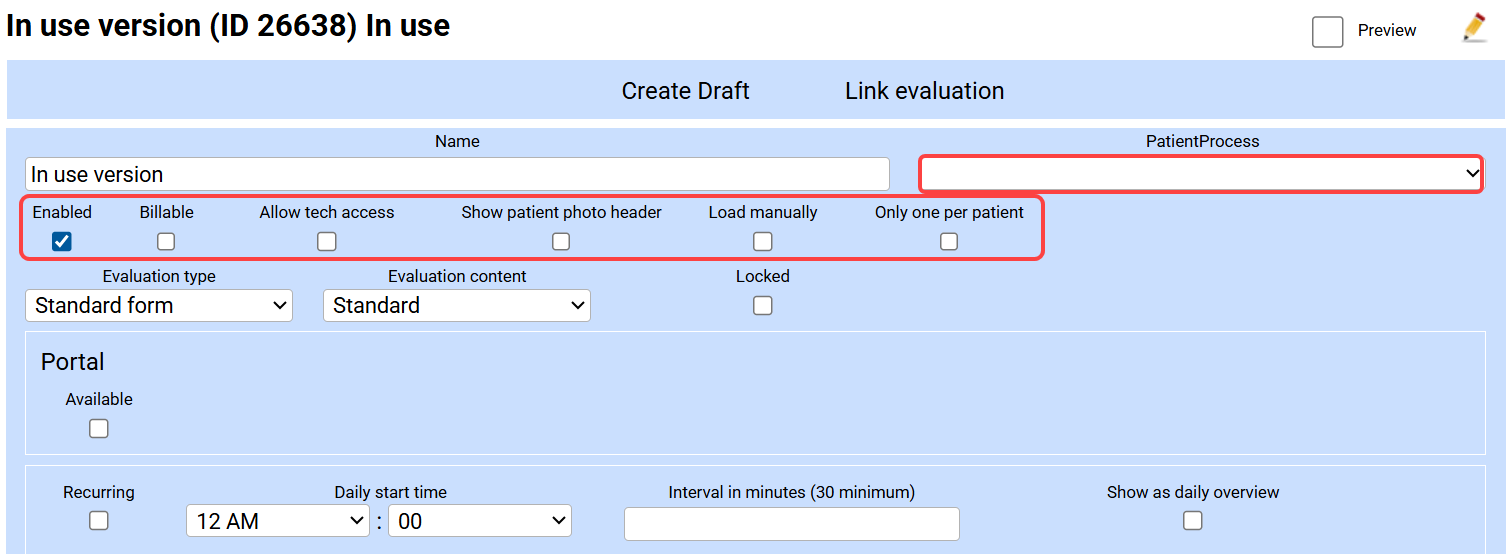The image size is (1507, 554).
Task: Open the PatientProcess dropdown
Action: point(1200,174)
